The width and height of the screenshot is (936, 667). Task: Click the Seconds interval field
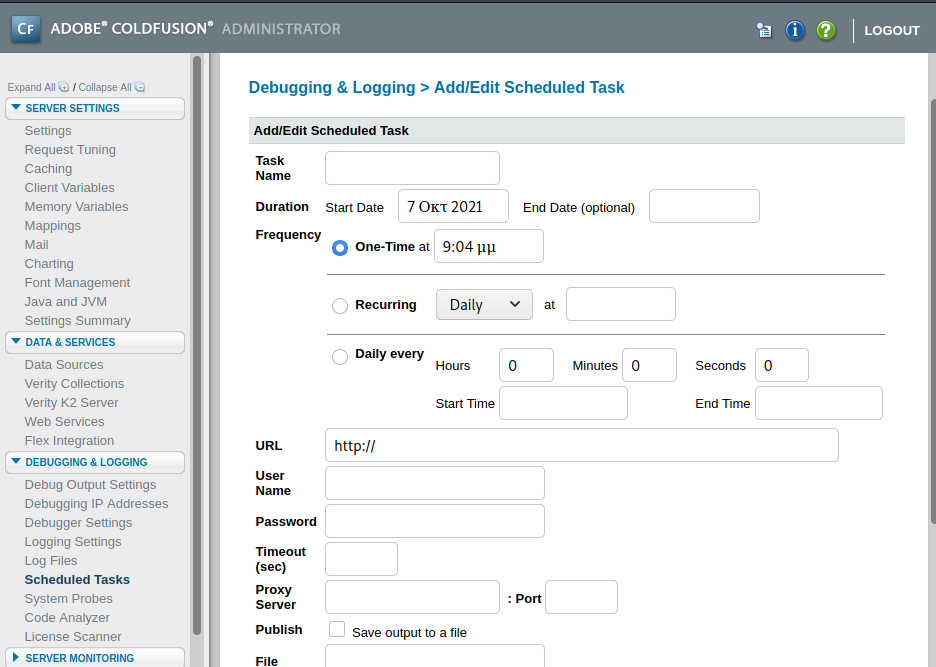pyautogui.click(x=782, y=365)
